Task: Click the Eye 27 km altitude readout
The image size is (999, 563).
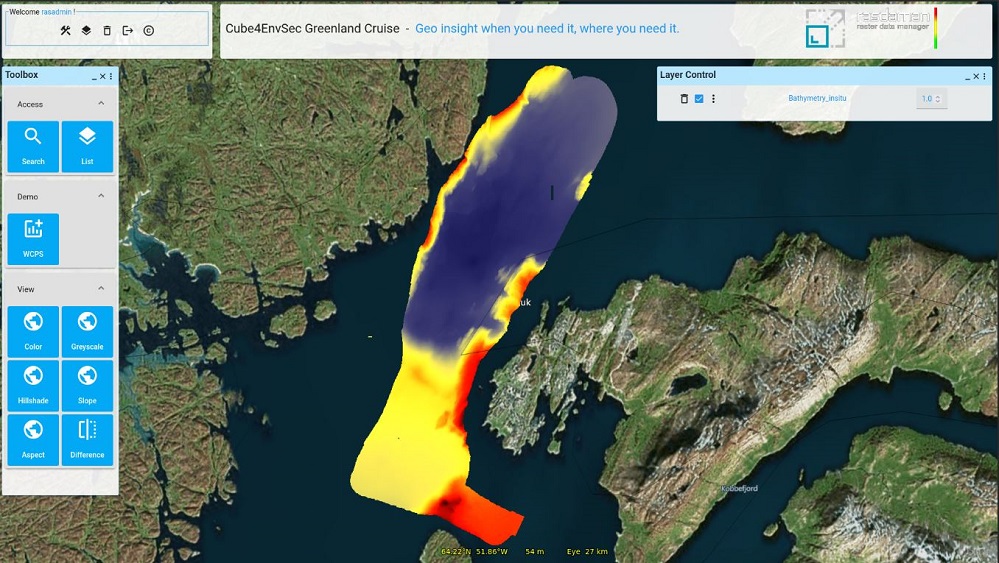Action: tap(587, 552)
